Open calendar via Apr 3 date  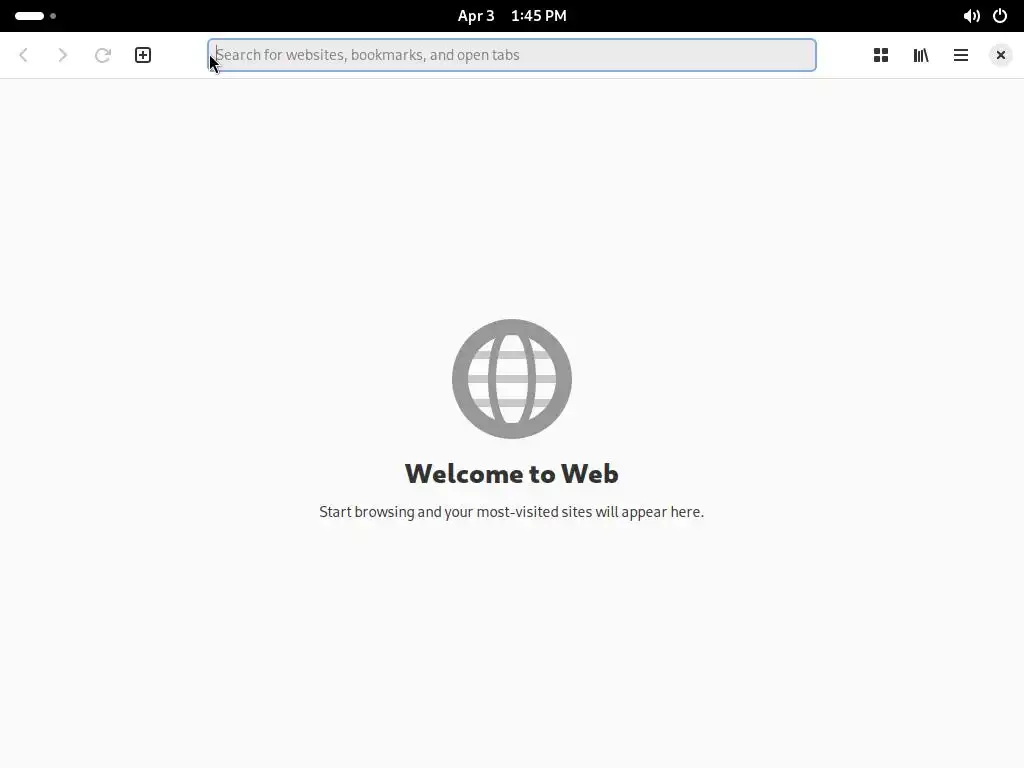coord(476,16)
